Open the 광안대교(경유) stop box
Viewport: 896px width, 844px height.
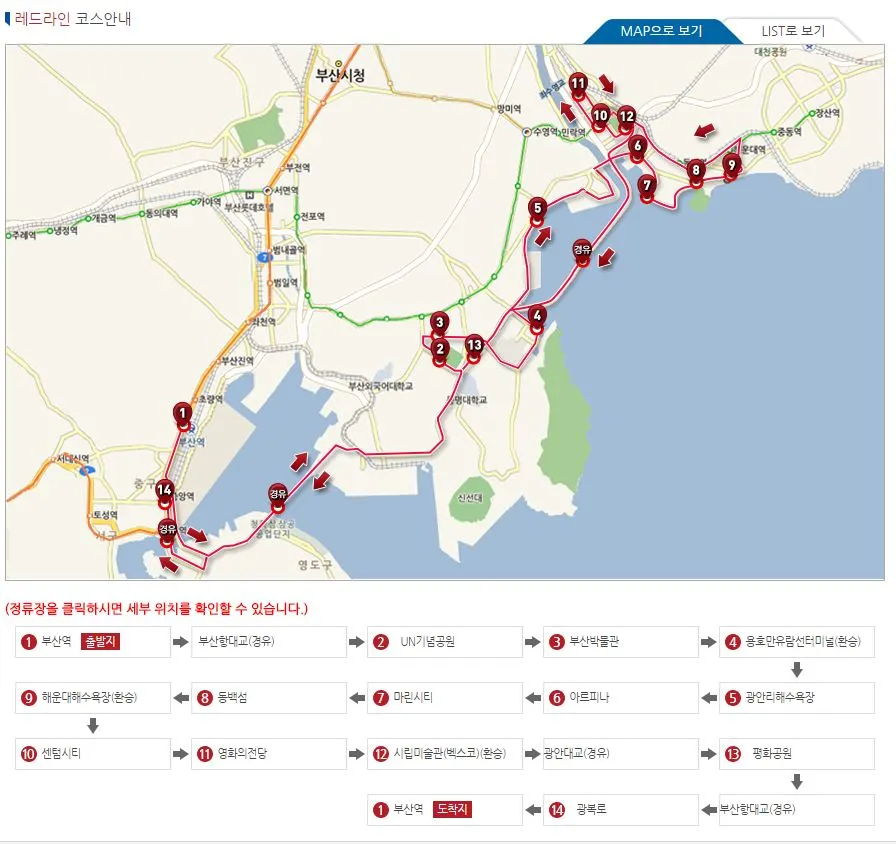[621, 754]
